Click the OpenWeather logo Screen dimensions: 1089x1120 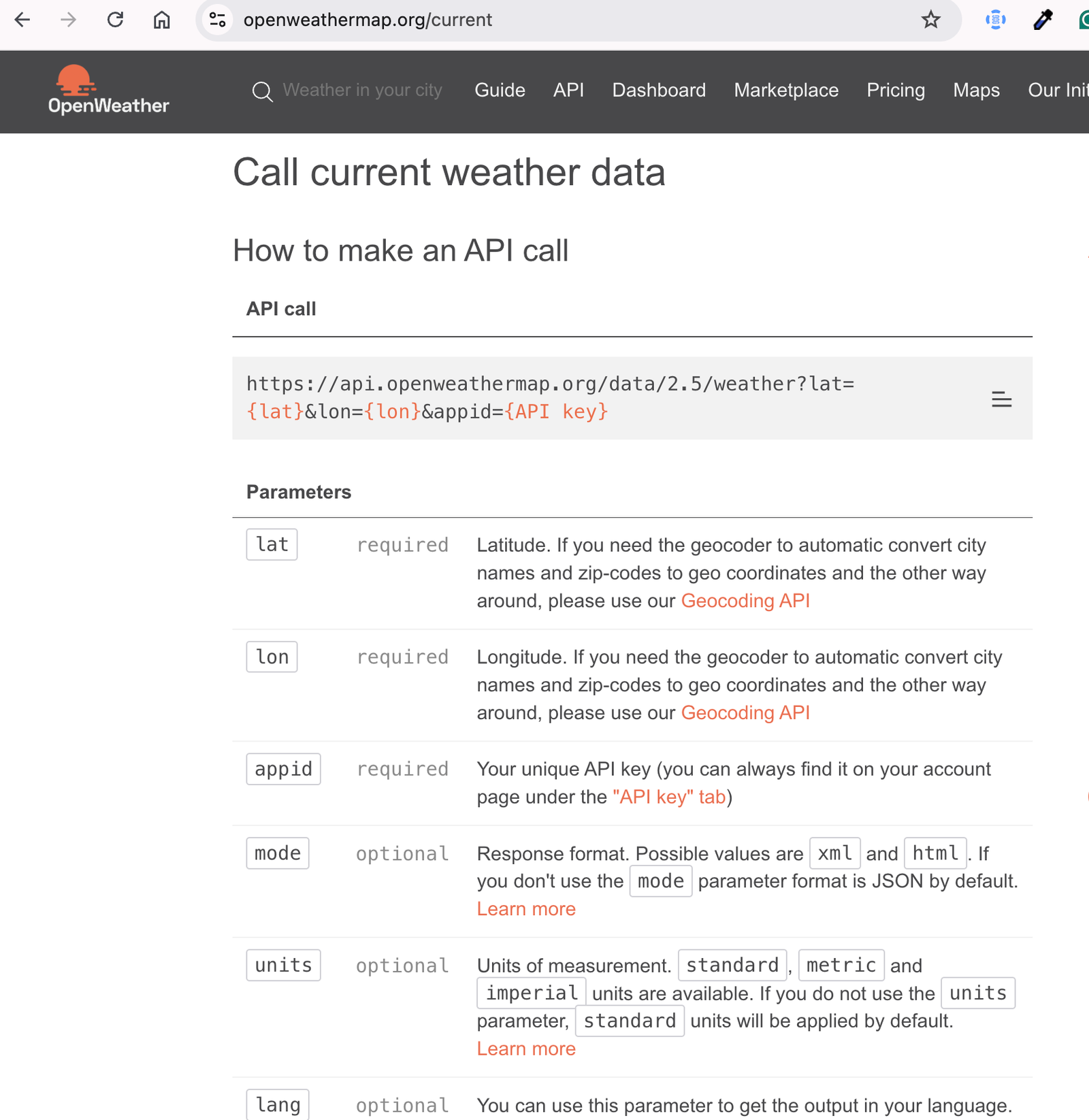coord(108,90)
